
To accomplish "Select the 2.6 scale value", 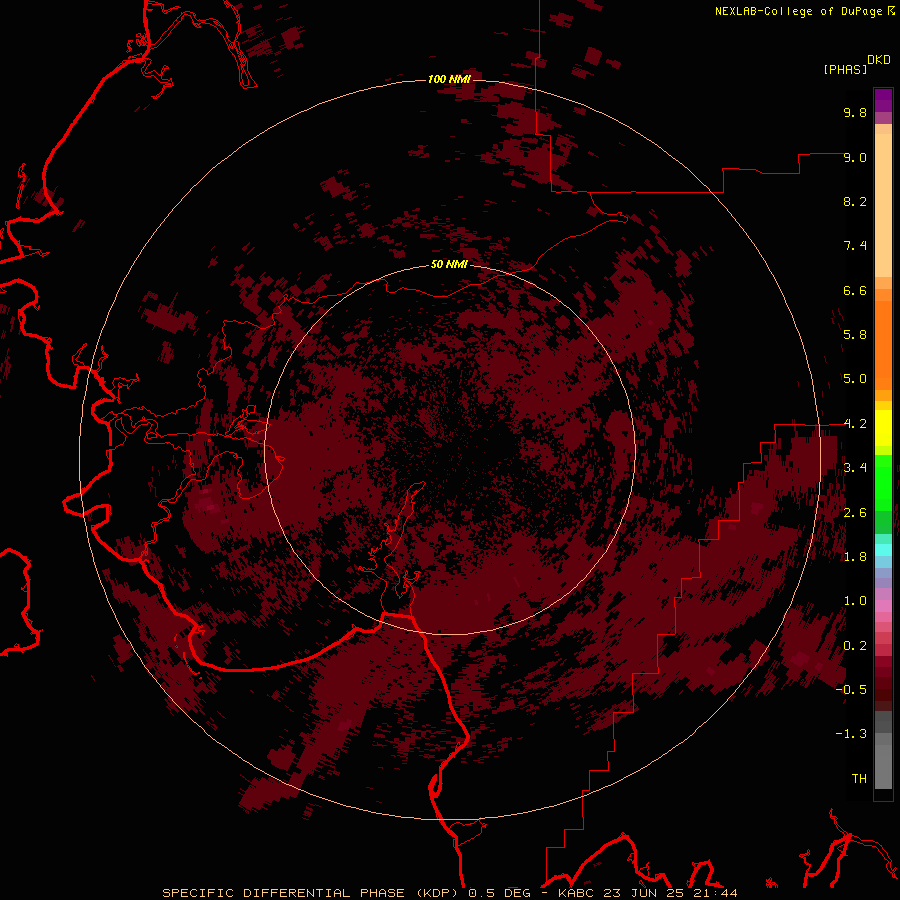I will coord(855,513).
